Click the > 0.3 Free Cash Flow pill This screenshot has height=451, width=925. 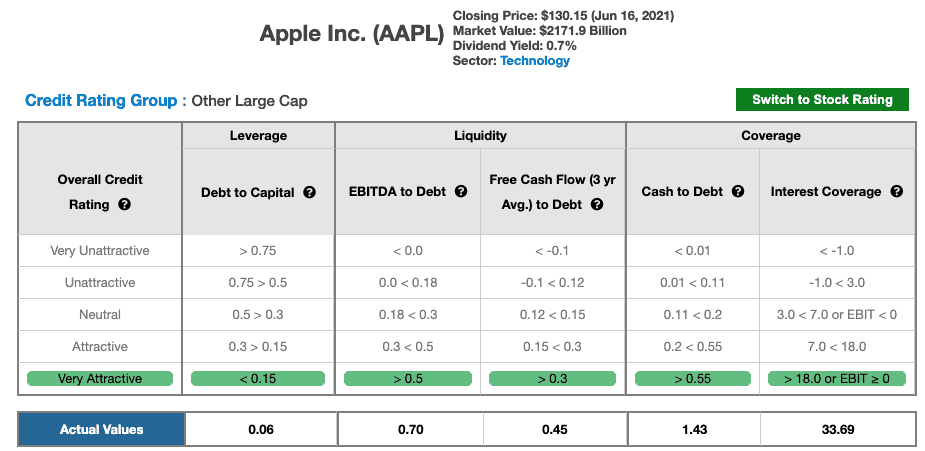[553, 378]
